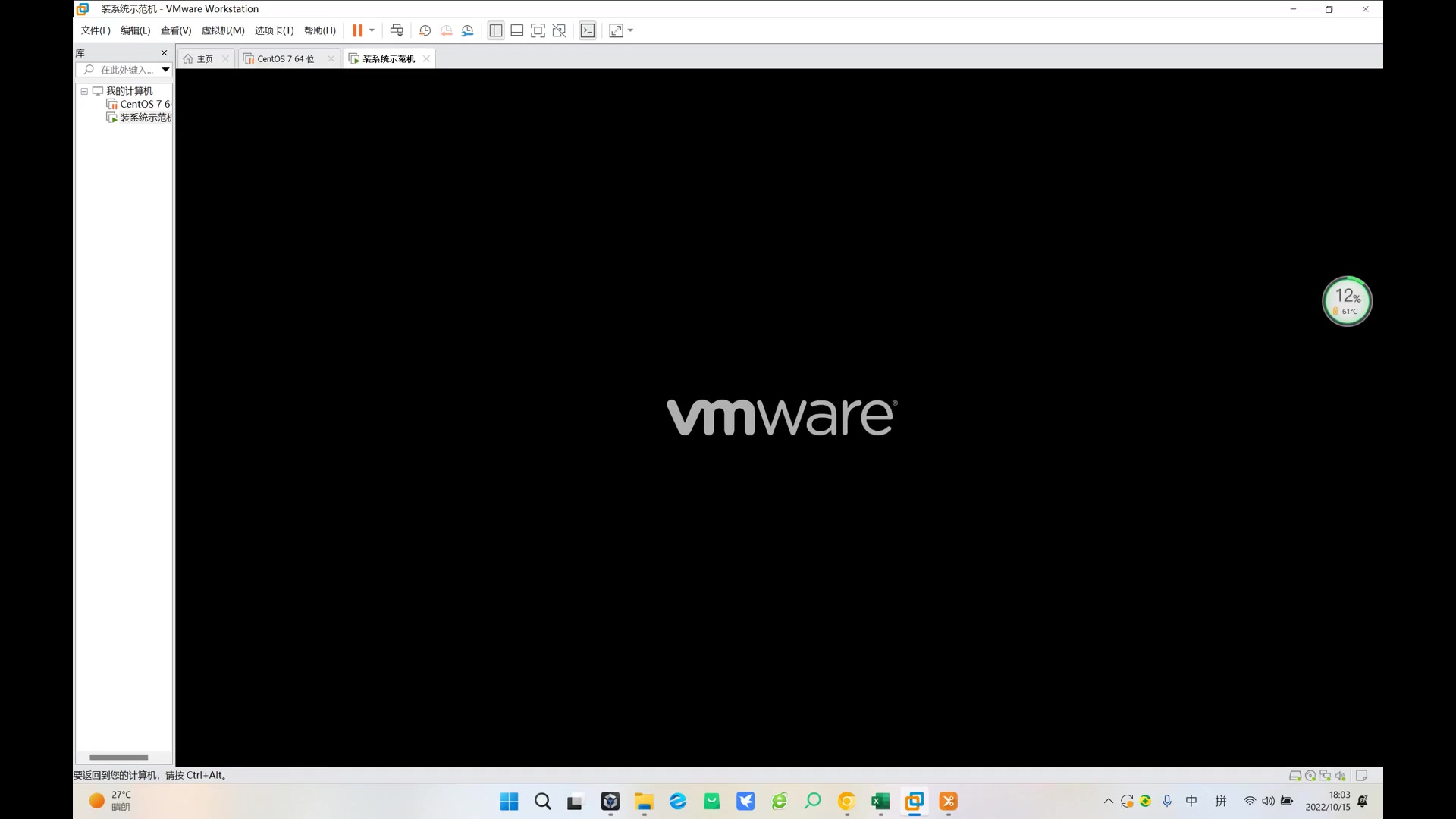This screenshot has width=1456, height=819.
Task: Click the library horizontal scrollbar
Action: (x=118, y=757)
